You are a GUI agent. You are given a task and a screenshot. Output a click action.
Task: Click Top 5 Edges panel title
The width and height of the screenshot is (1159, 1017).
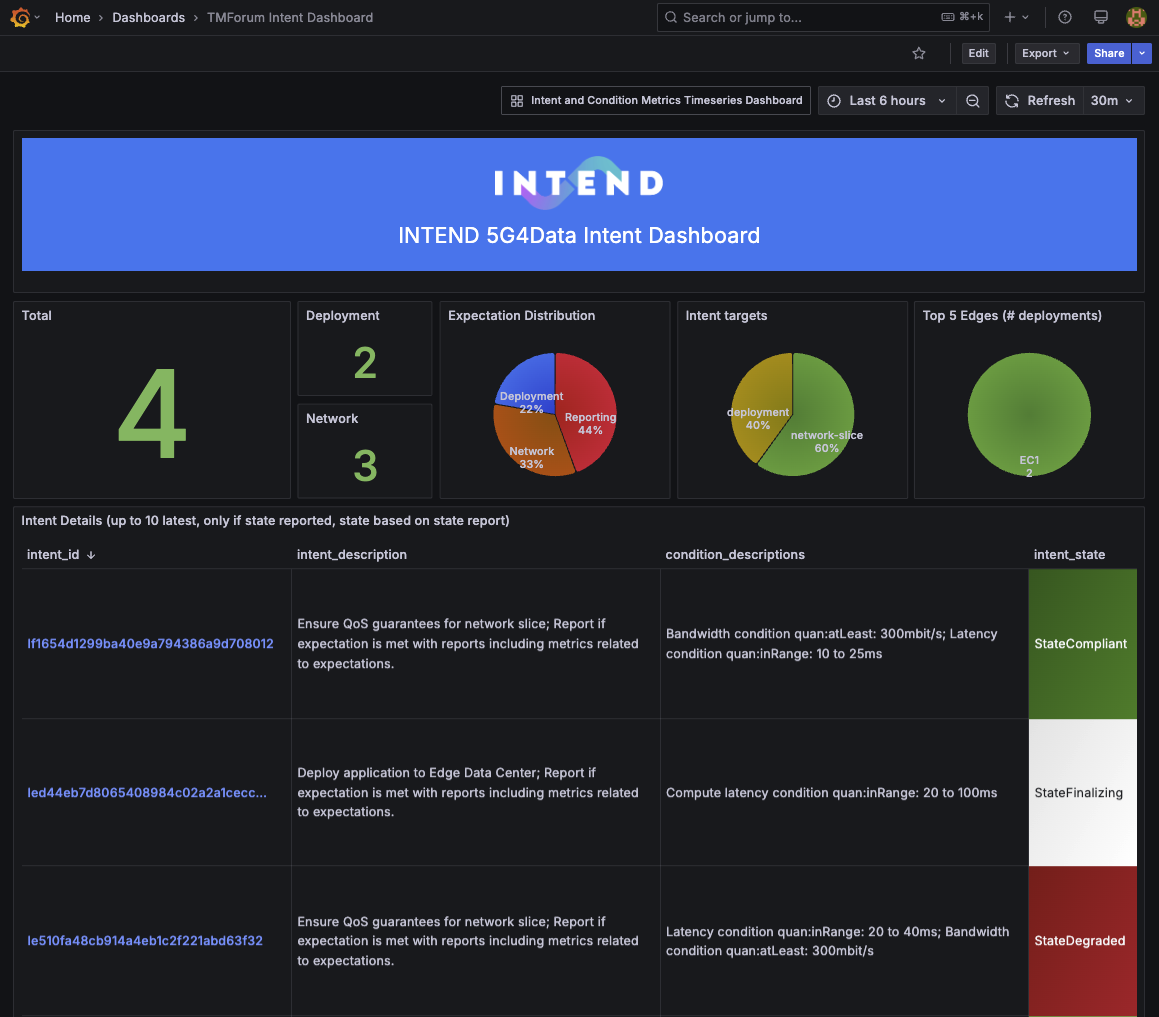click(1012, 316)
